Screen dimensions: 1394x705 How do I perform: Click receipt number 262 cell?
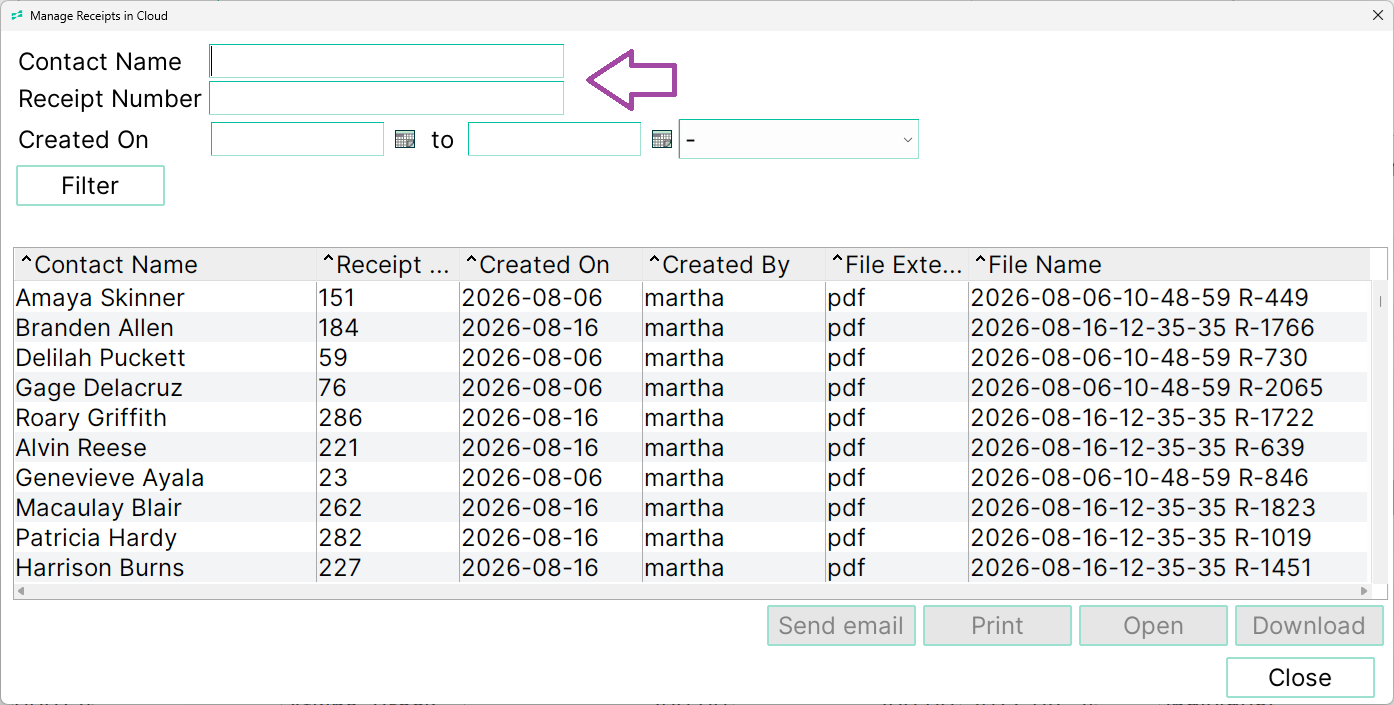click(x=388, y=508)
